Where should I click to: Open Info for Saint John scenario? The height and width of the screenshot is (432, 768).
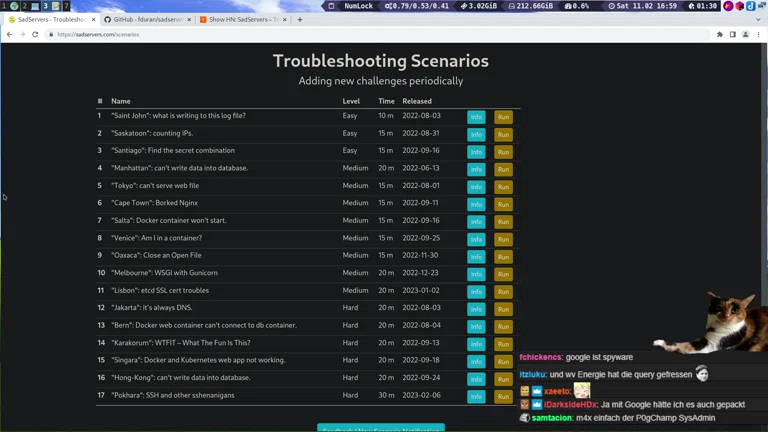tap(476, 117)
